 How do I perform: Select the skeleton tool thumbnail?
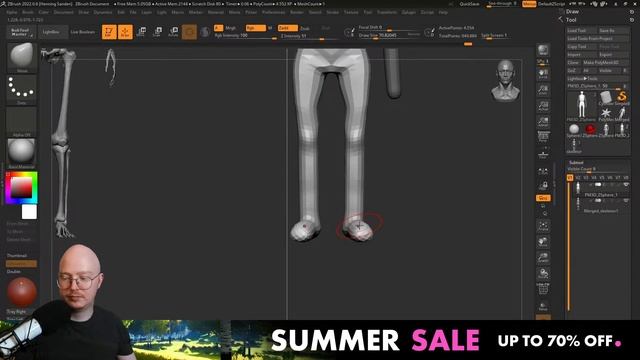tap(574, 145)
